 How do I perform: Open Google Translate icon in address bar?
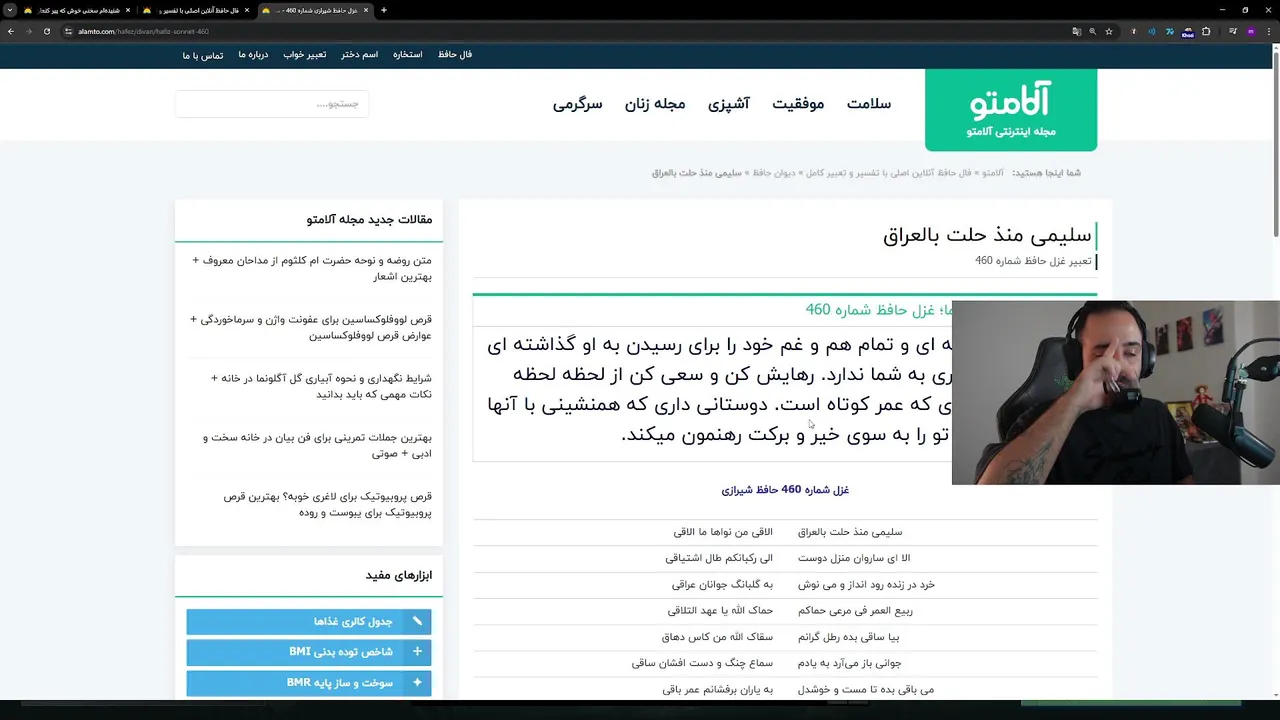click(1076, 31)
